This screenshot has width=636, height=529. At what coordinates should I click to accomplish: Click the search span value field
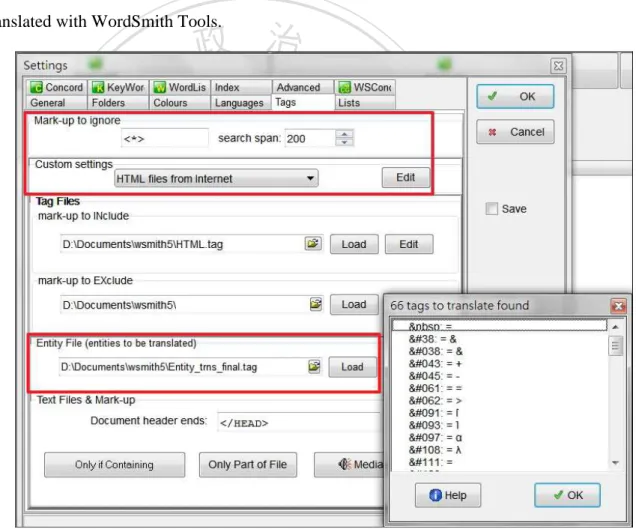(x=310, y=138)
